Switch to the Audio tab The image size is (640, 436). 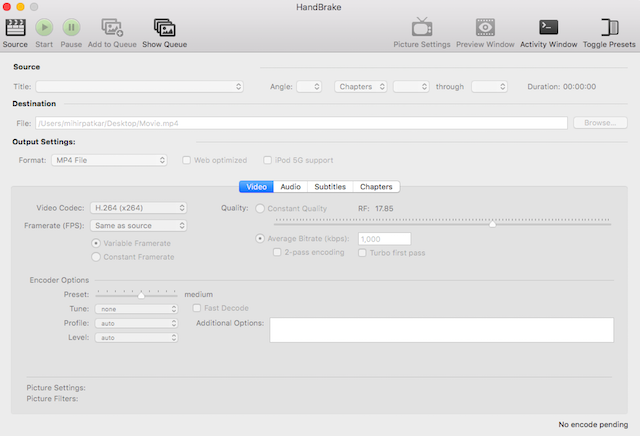pos(291,187)
